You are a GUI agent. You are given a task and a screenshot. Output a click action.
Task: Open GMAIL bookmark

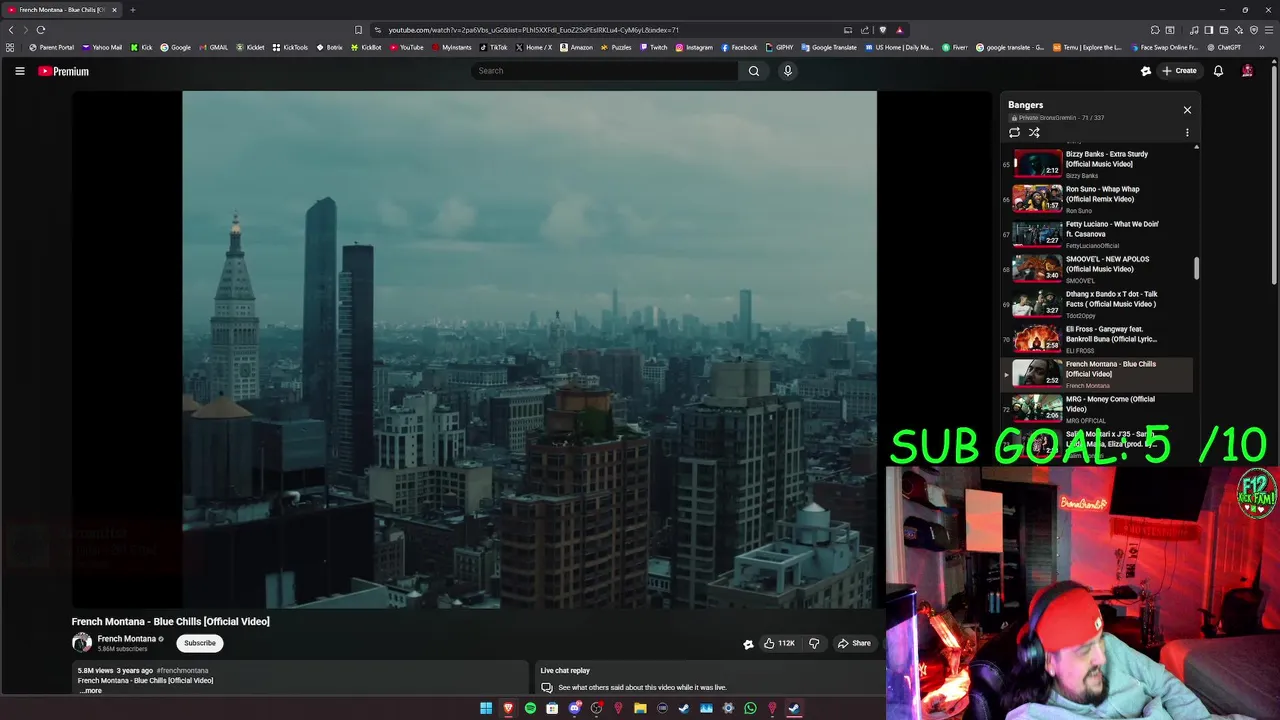tap(213, 47)
